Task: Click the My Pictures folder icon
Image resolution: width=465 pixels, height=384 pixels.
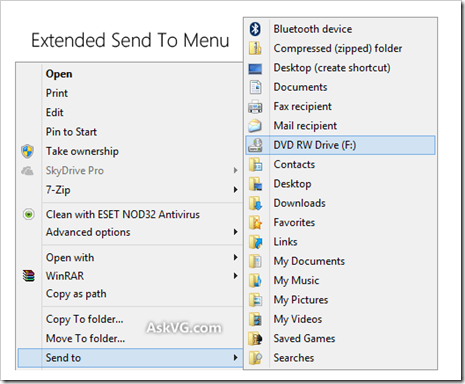Action: pyautogui.click(x=256, y=300)
